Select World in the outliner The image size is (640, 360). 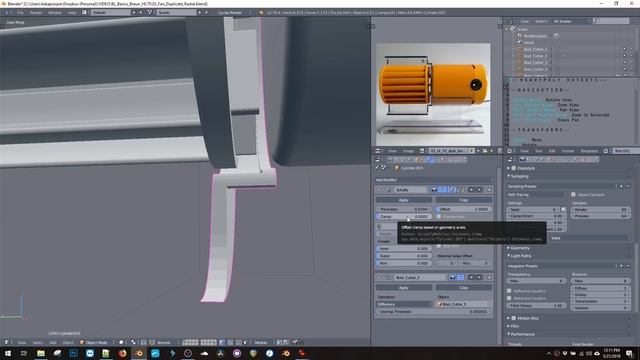pyautogui.click(x=529, y=42)
